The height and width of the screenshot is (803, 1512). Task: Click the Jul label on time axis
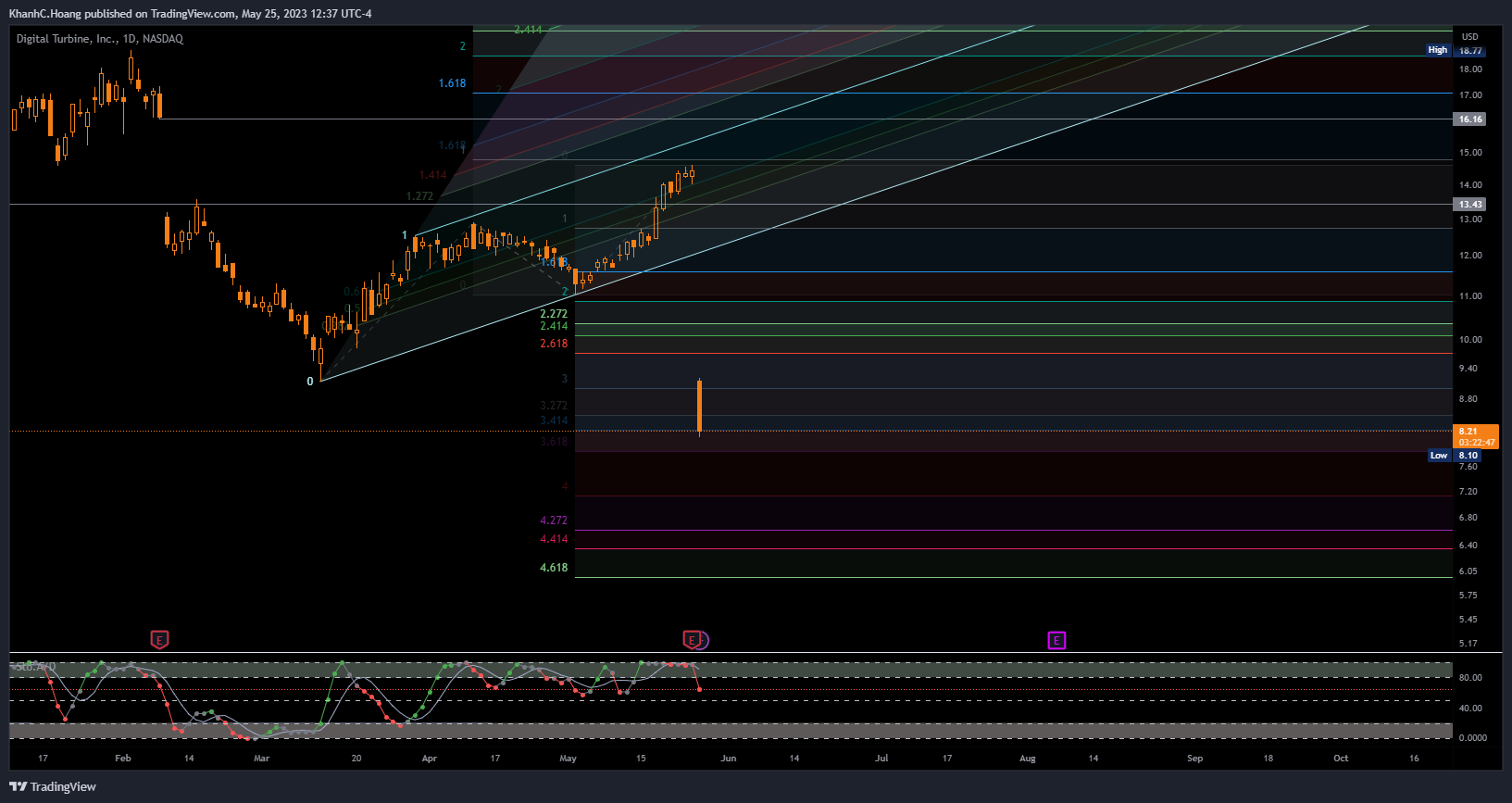click(881, 758)
